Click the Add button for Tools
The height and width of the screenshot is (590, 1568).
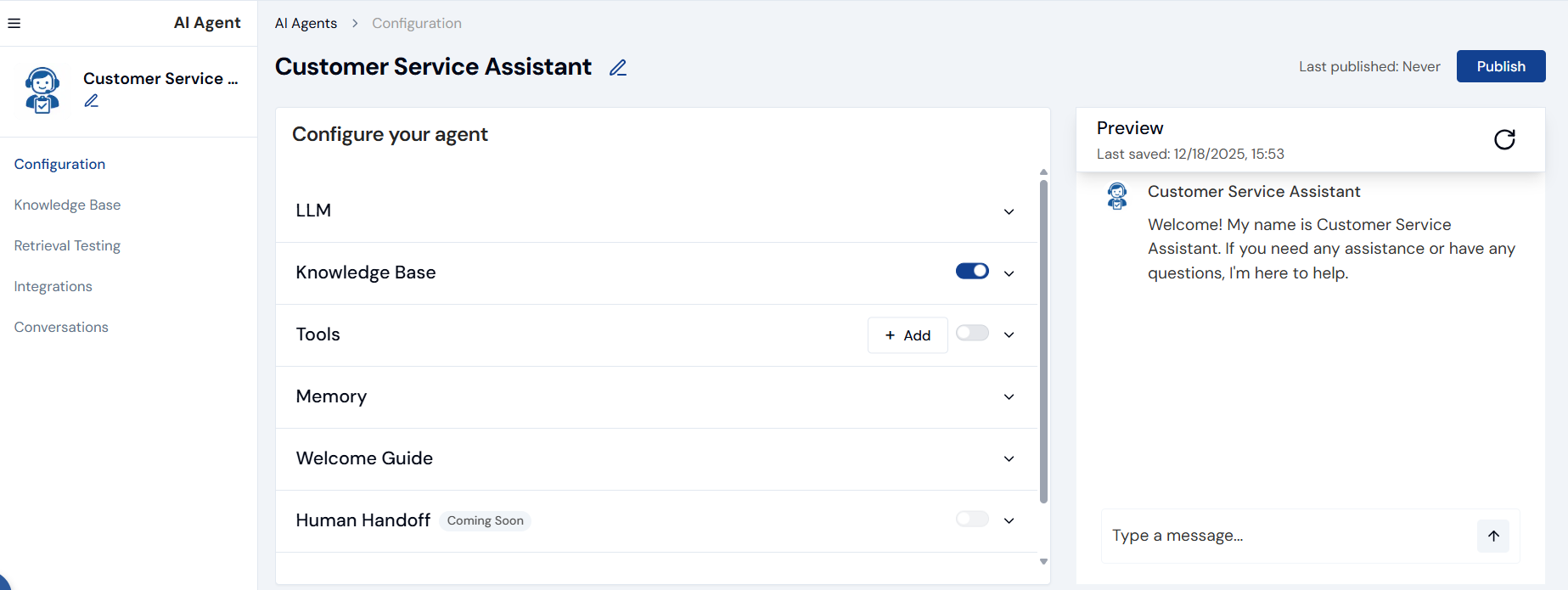tap(908, 335)
